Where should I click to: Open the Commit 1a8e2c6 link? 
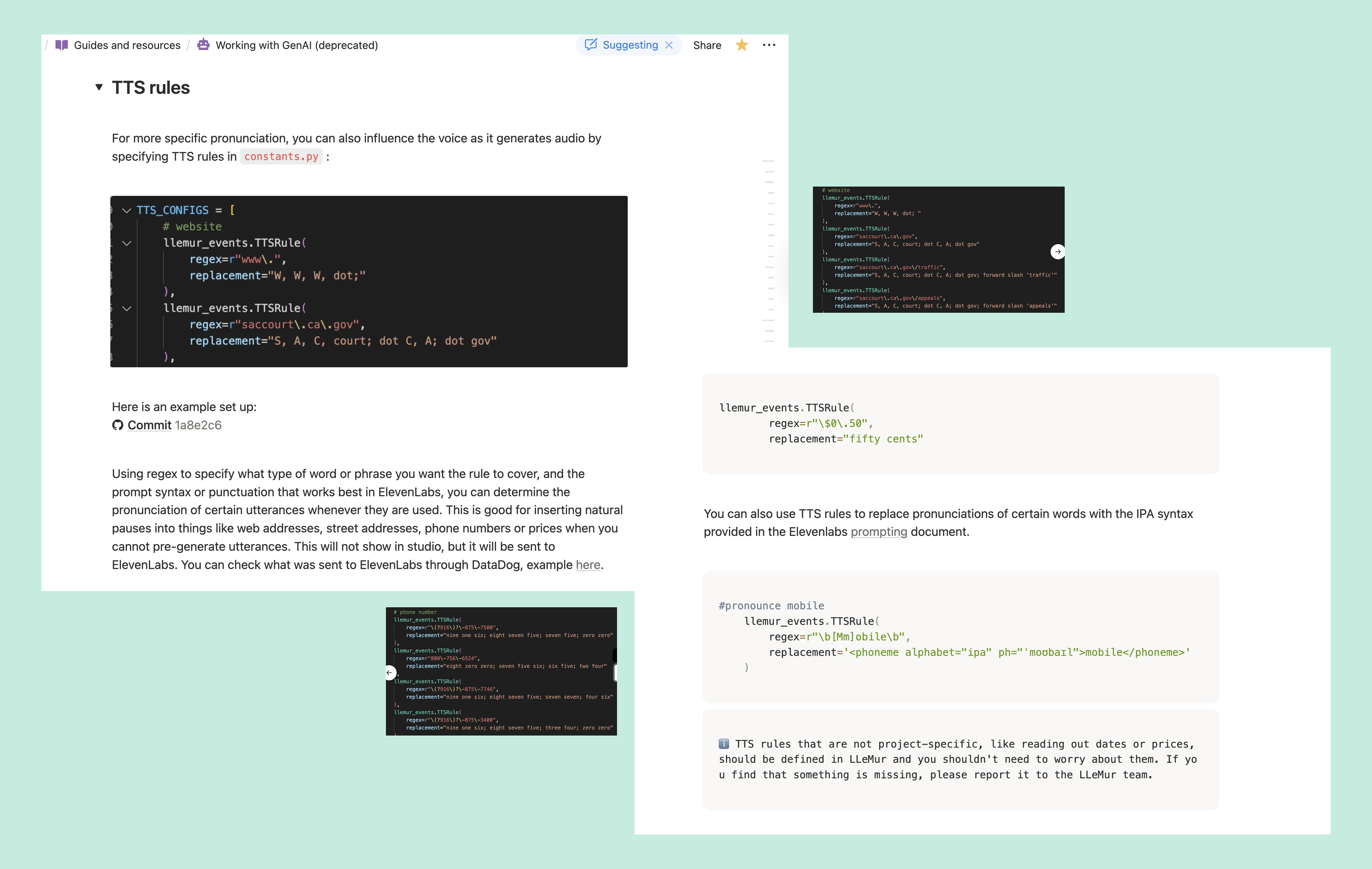click(x=149, y=425)
